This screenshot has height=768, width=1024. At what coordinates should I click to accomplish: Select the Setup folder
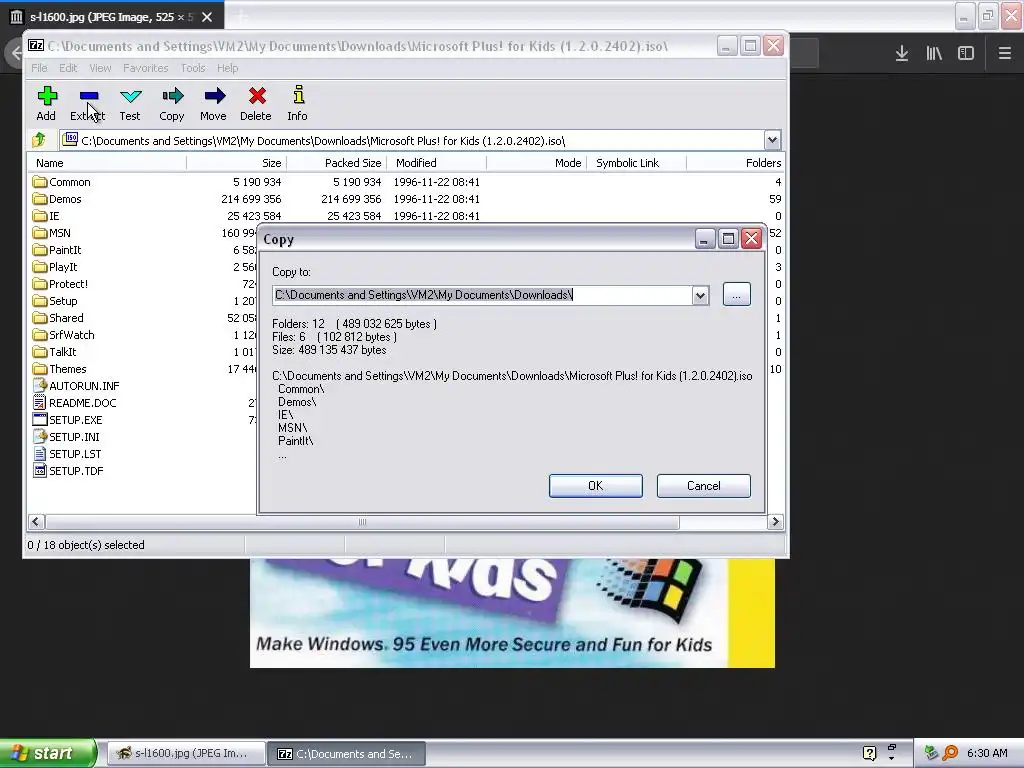tap(55, 301)
